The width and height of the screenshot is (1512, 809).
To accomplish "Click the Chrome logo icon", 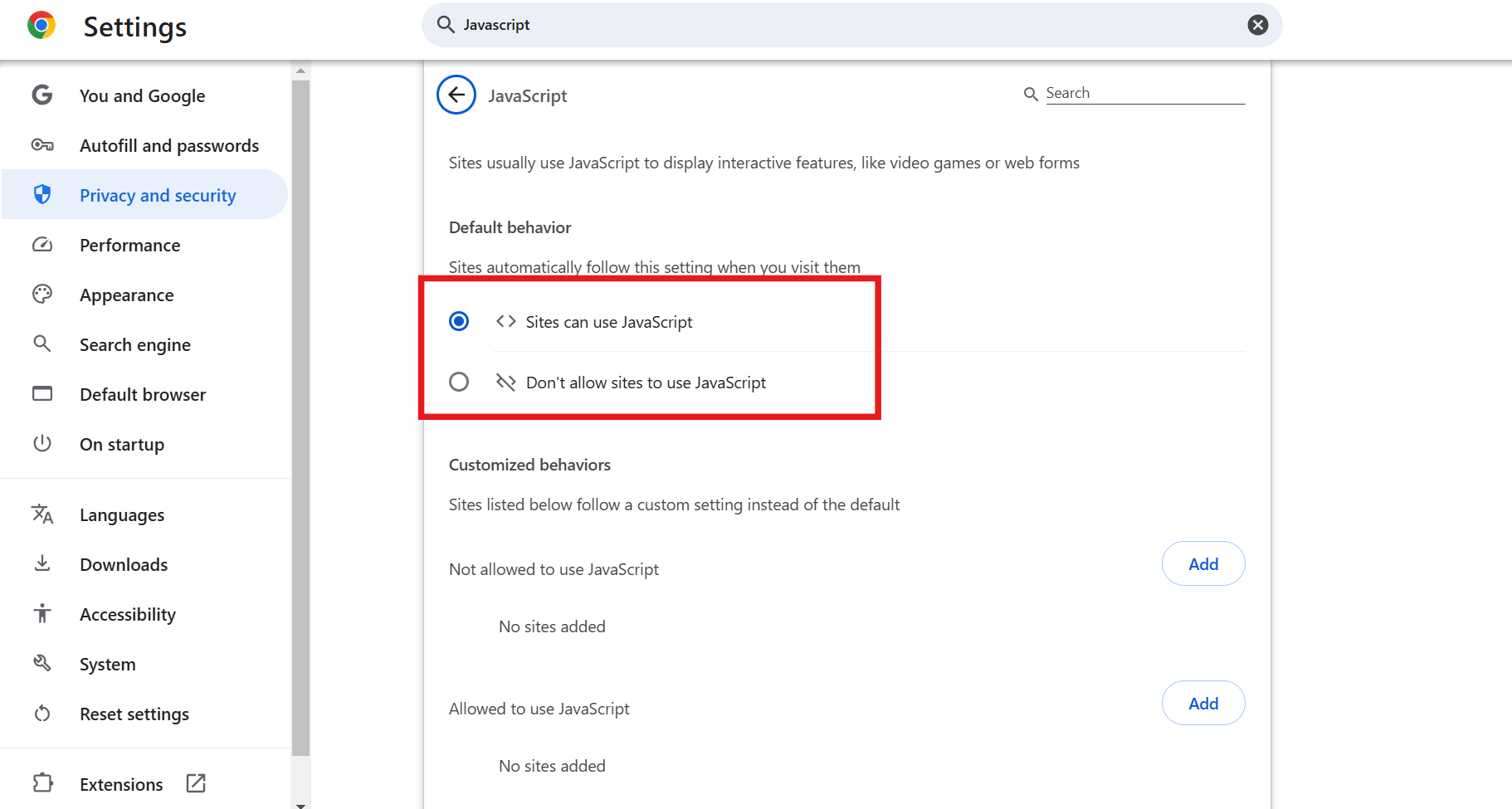I will 41,26.
